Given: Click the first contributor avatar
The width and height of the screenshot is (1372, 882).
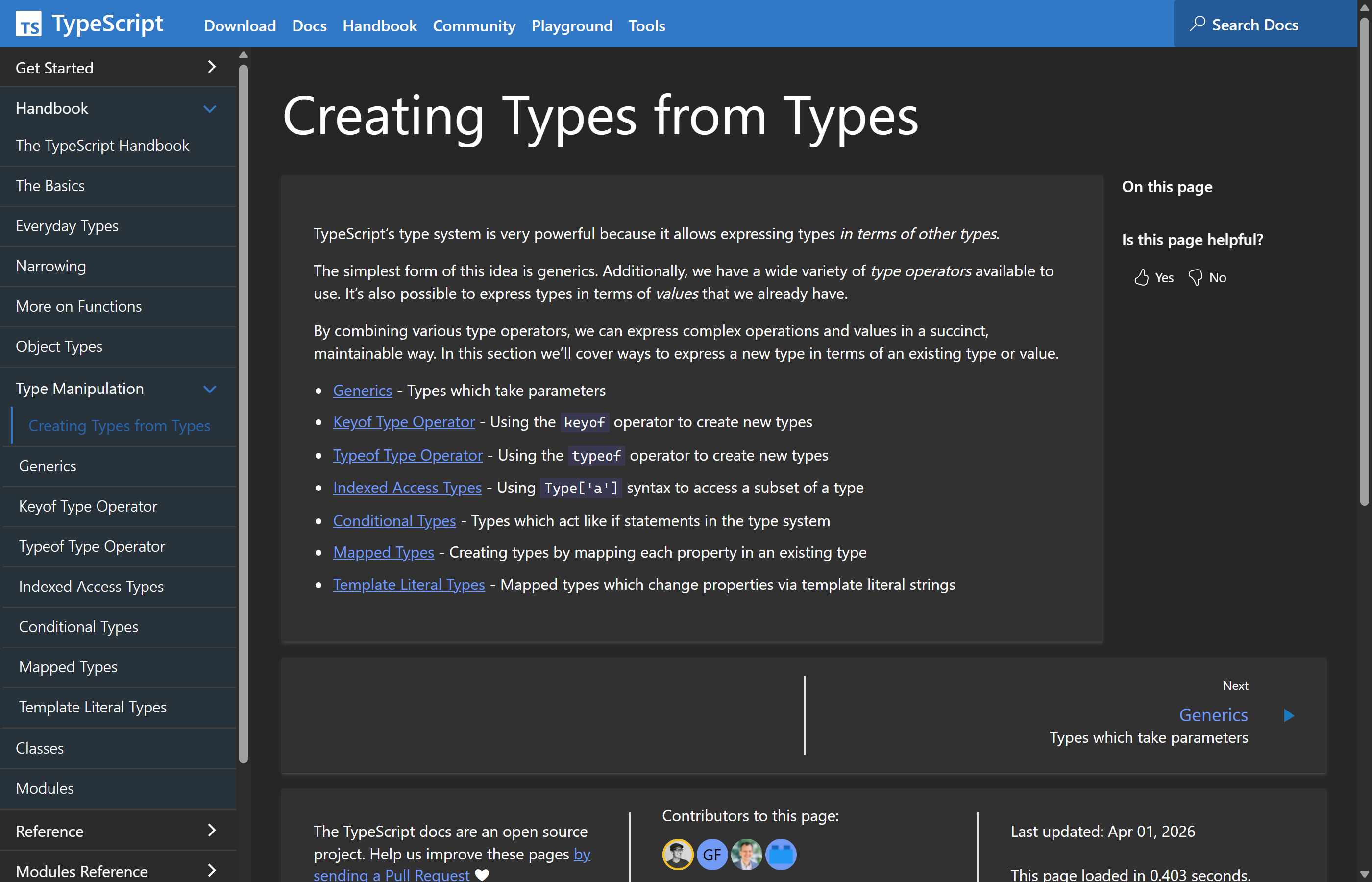Looking at the screenshot, I should pos(677,854).
